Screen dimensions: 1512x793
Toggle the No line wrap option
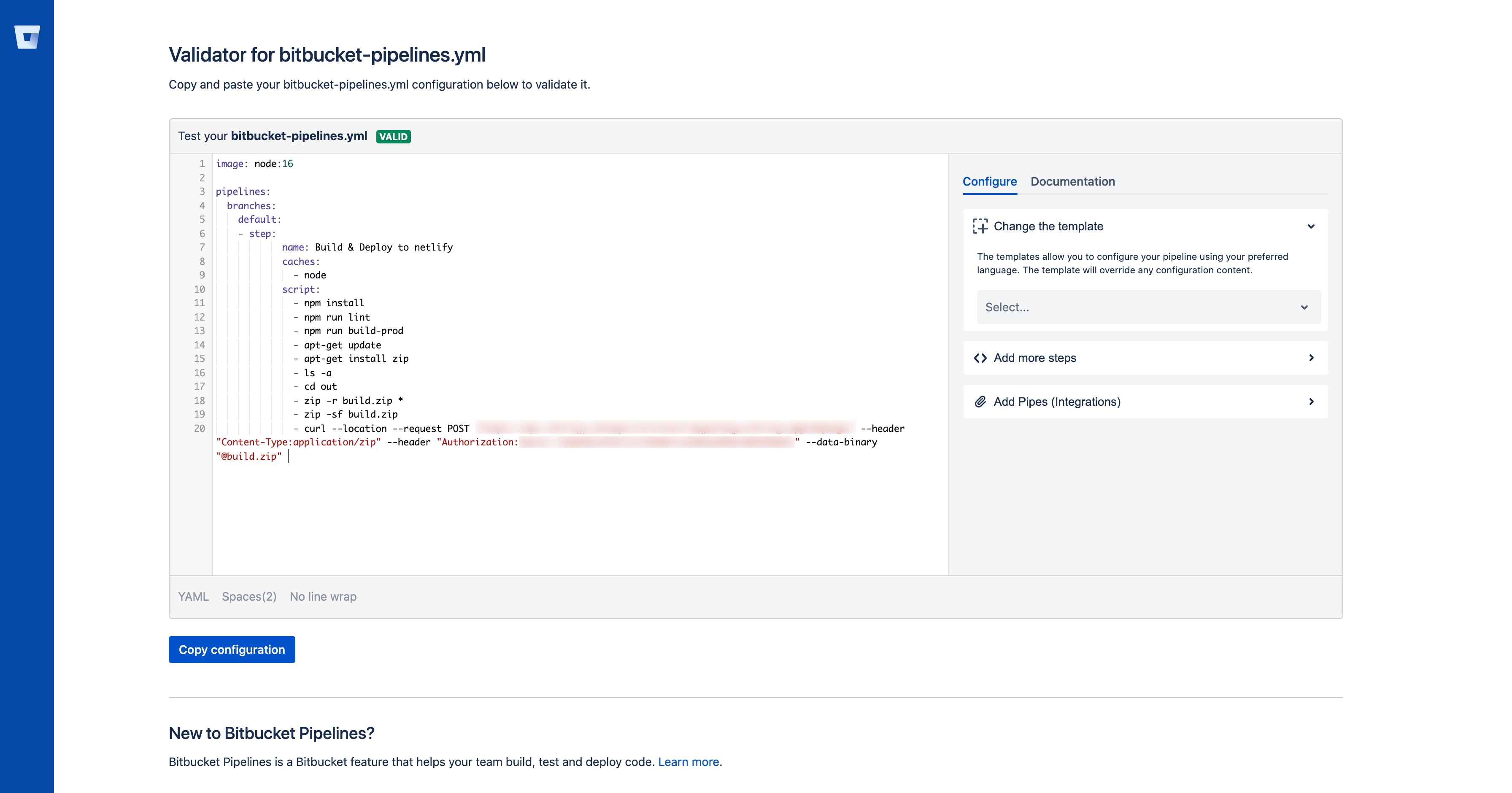(323, 597)
